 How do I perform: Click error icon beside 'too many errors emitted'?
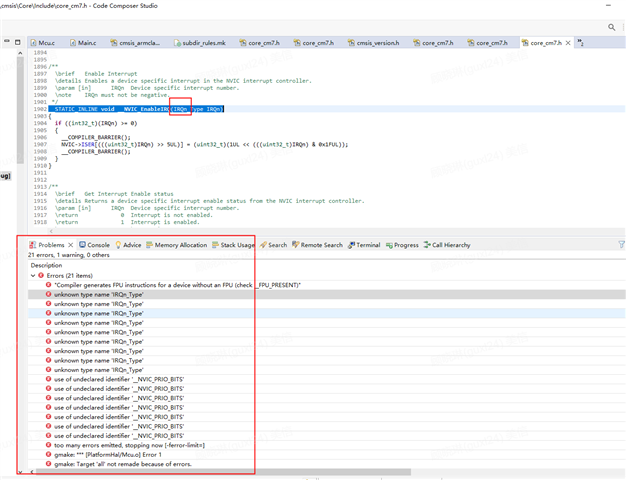tap(48, 445)
